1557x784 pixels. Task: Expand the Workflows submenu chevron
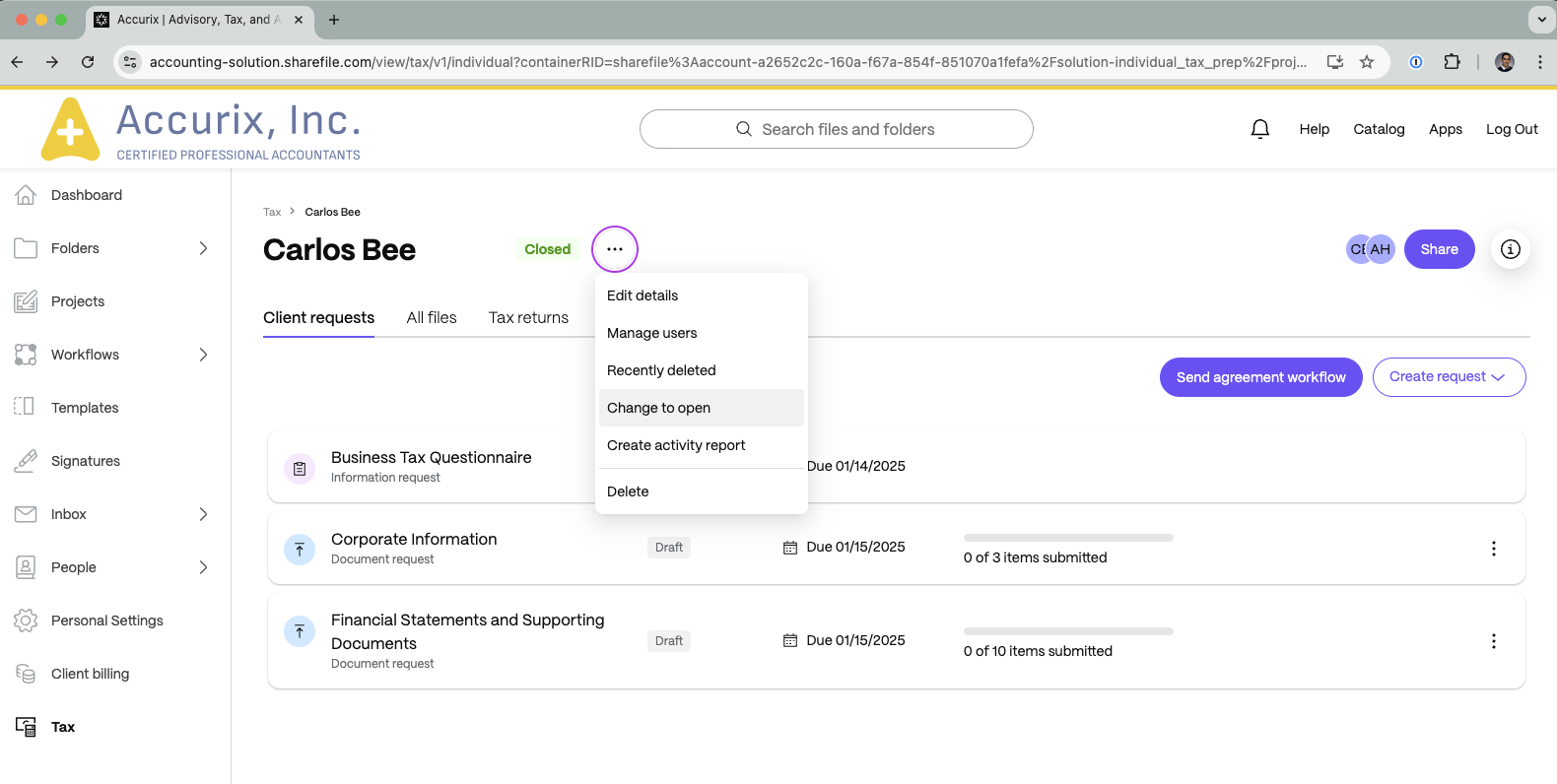[x=203, y=355]
